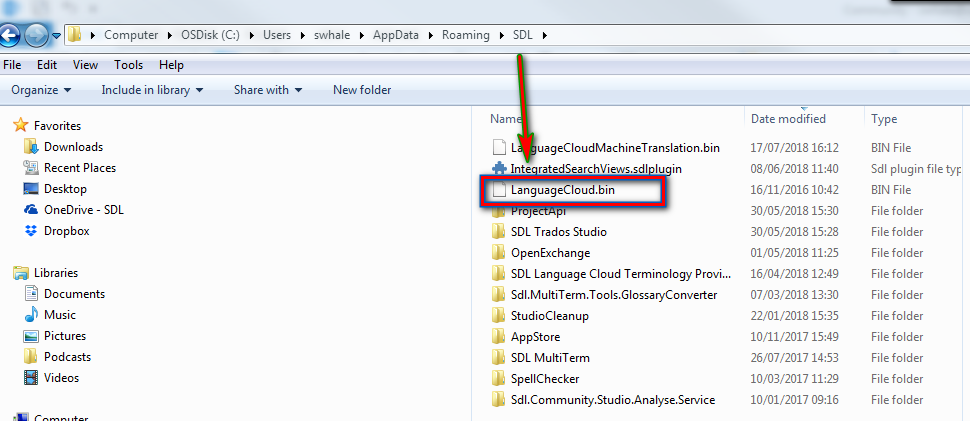Viewport: 970px width, 421px height.
Task: Select SDL in the address breadcrumb
Action: tap(522, 35)
